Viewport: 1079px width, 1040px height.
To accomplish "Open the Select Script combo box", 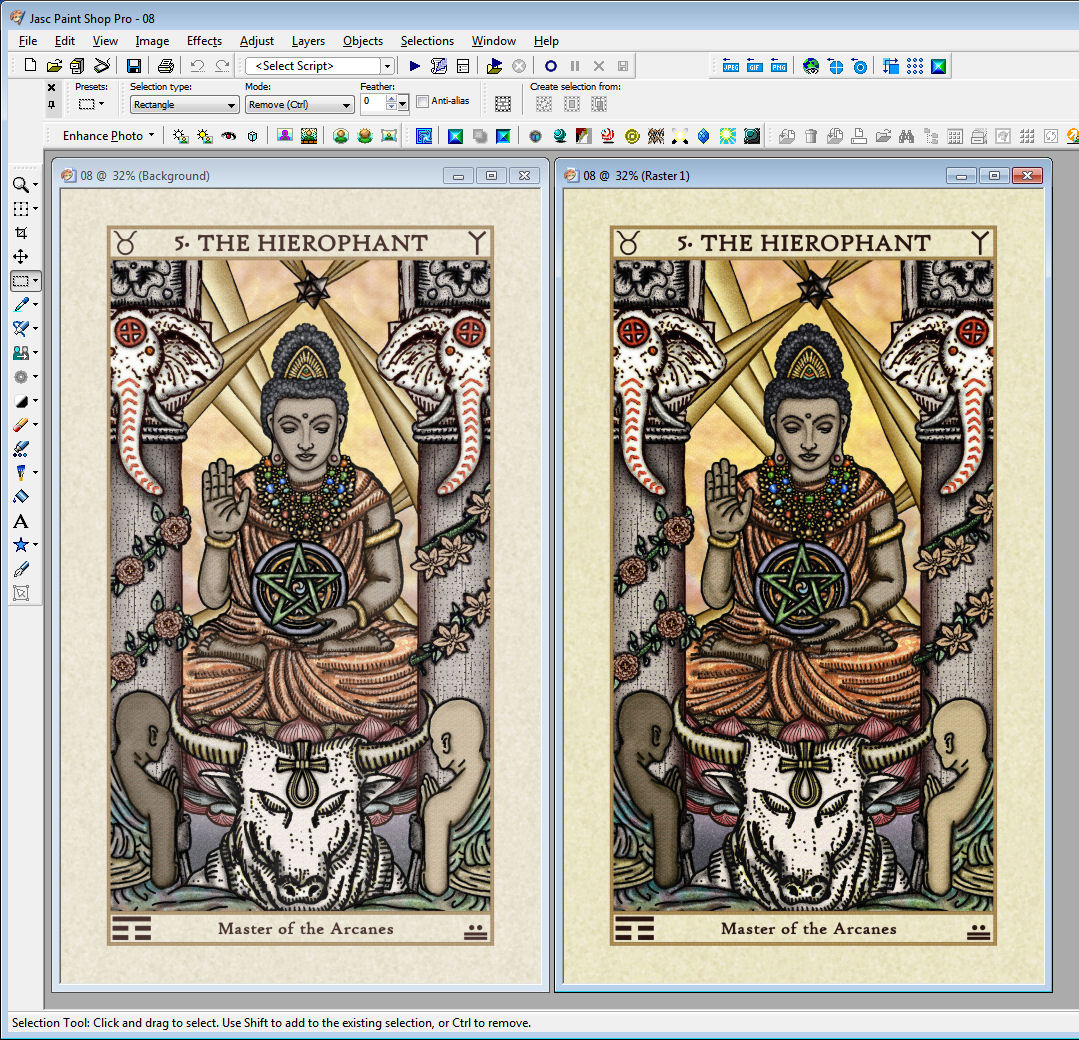I will 319,66.
